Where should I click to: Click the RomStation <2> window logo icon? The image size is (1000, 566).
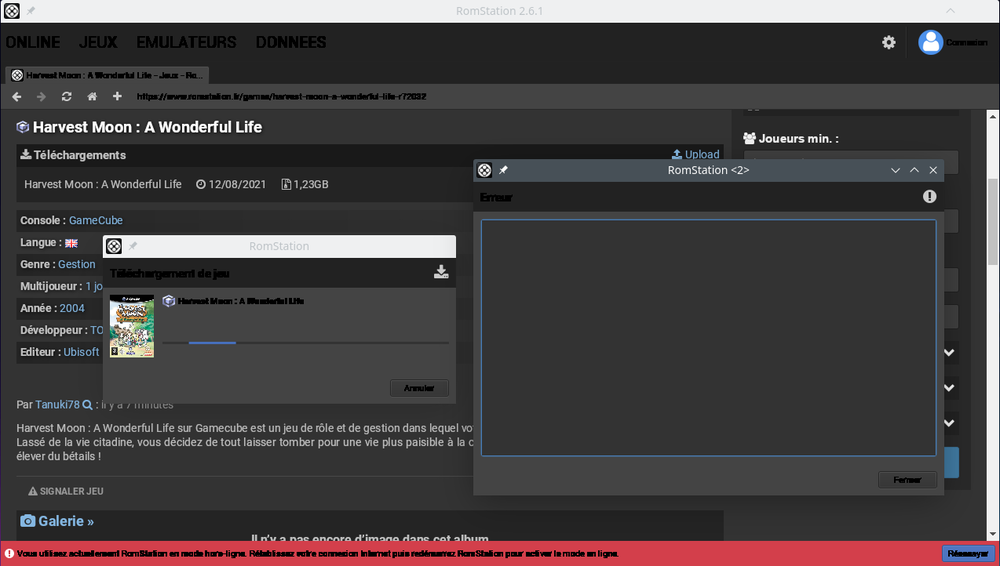(485, 170)
